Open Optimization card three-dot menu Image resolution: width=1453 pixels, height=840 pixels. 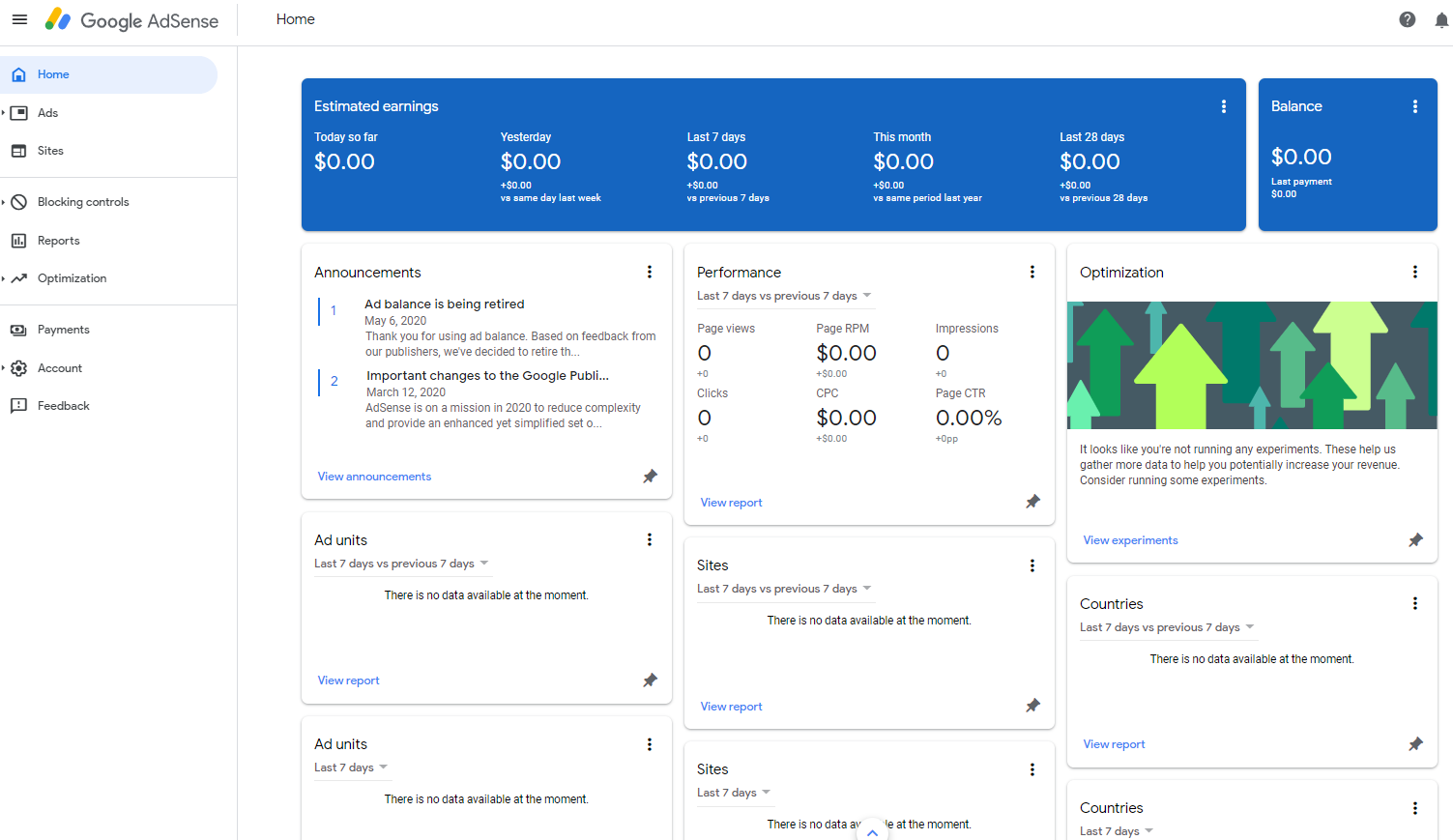[x=1415, y=272]
